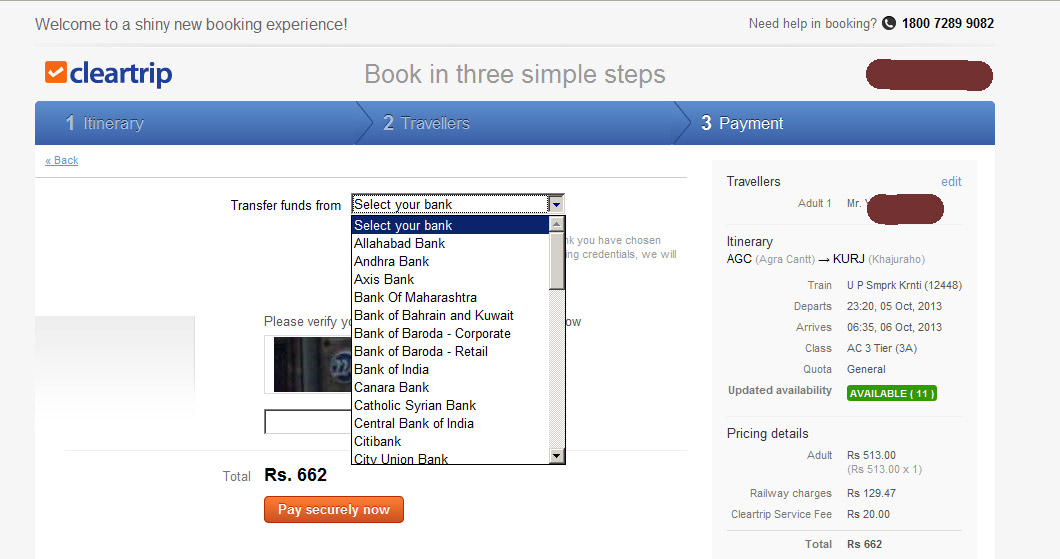Click the captcha verification image

click(x=311, y=364)
